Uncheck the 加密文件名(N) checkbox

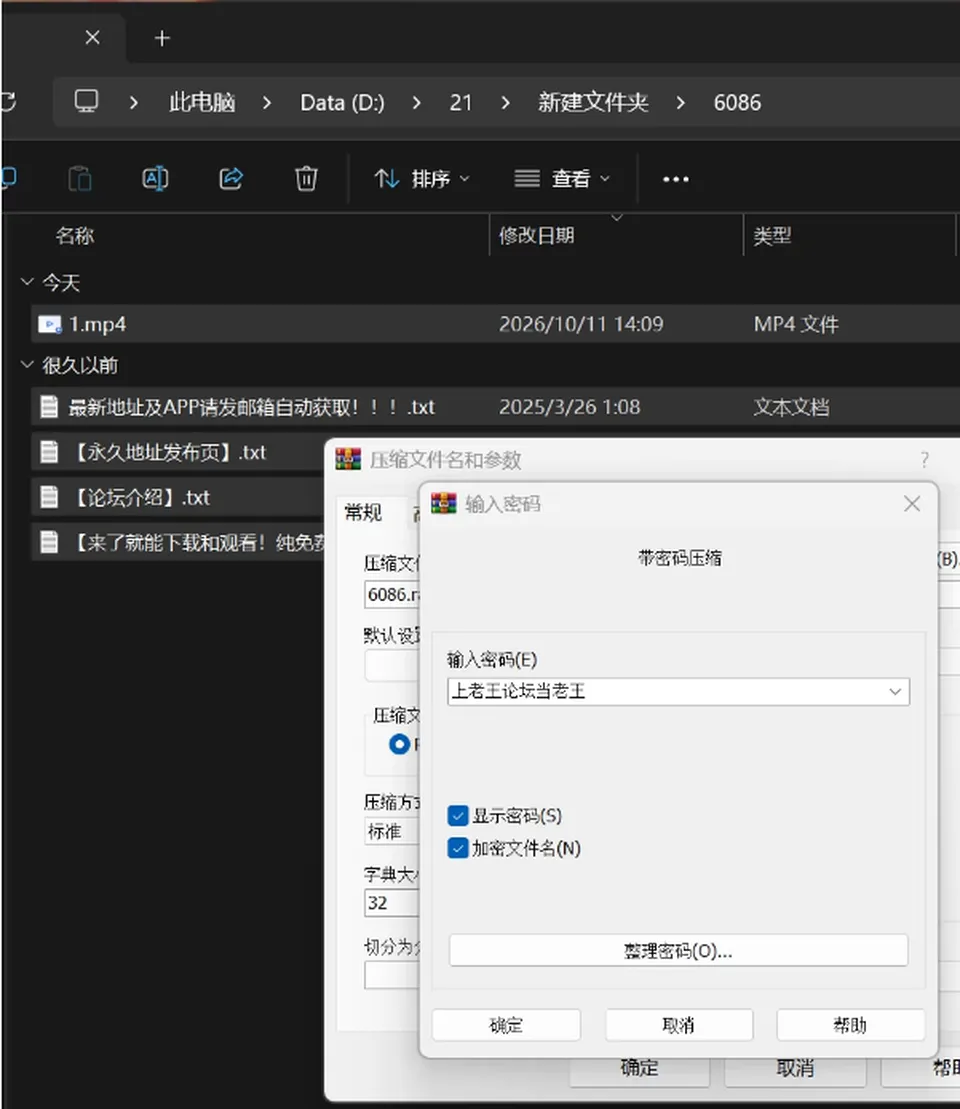pos(458,847)
